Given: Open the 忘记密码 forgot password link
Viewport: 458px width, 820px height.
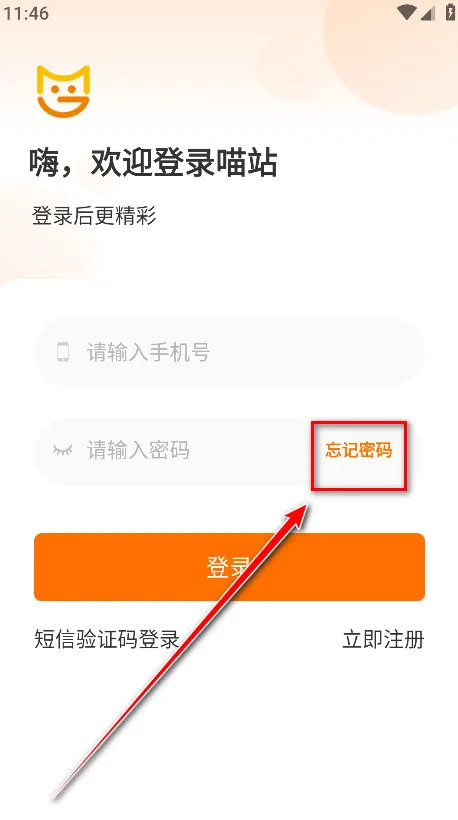Looking at the screenshot, I should pos(359,450).
